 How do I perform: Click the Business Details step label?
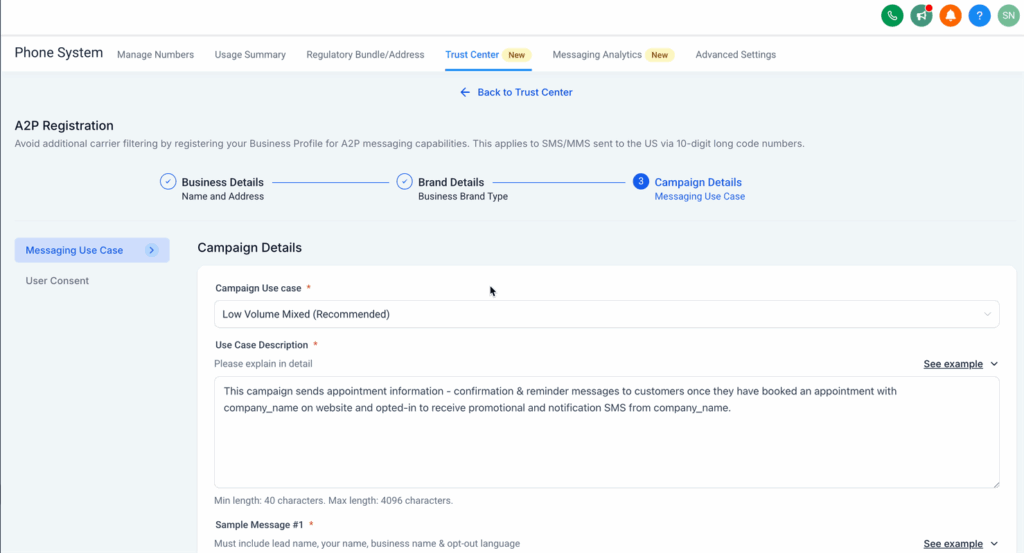[x=223, y=182]
